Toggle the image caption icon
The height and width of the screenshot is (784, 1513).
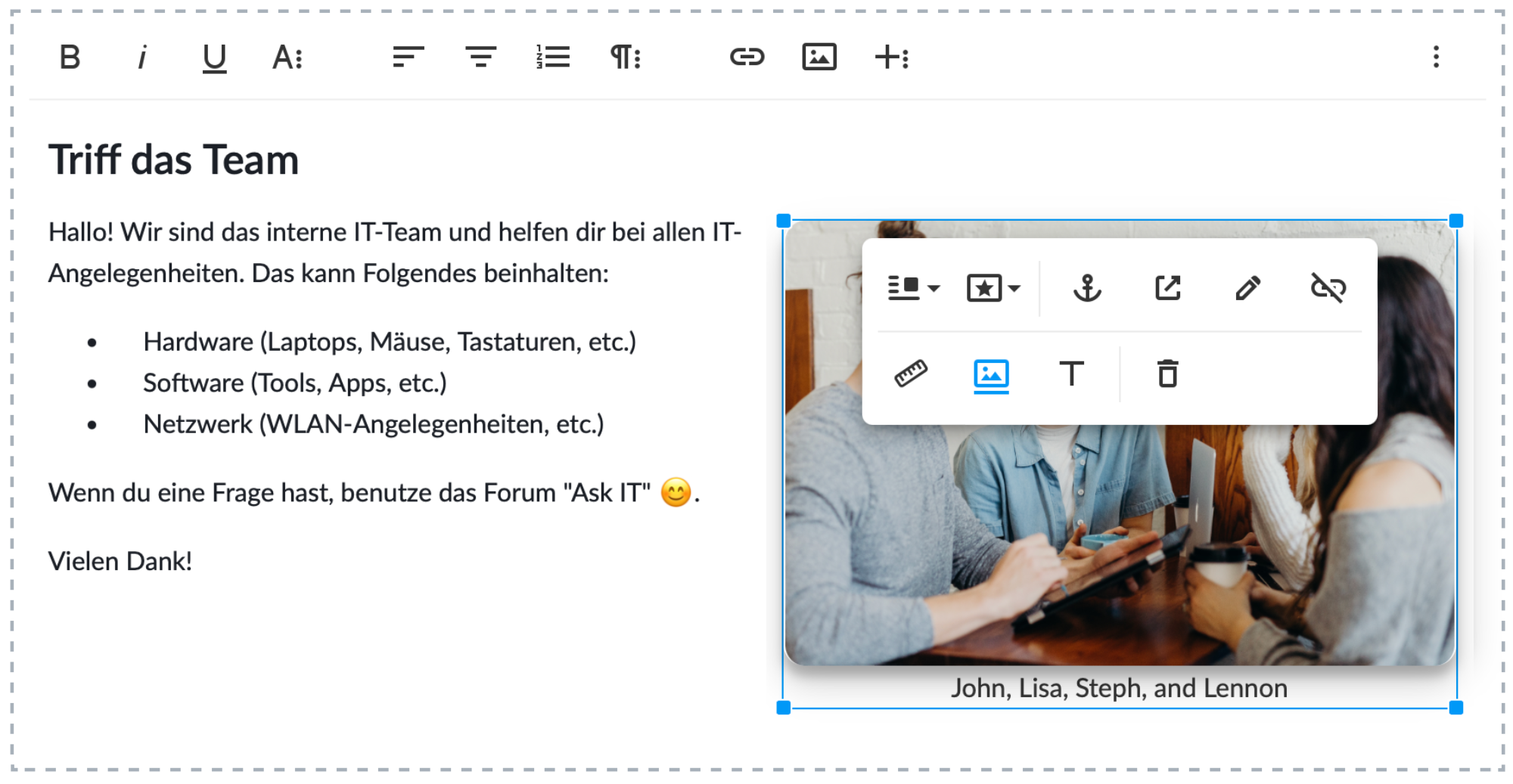coord(991,375)
